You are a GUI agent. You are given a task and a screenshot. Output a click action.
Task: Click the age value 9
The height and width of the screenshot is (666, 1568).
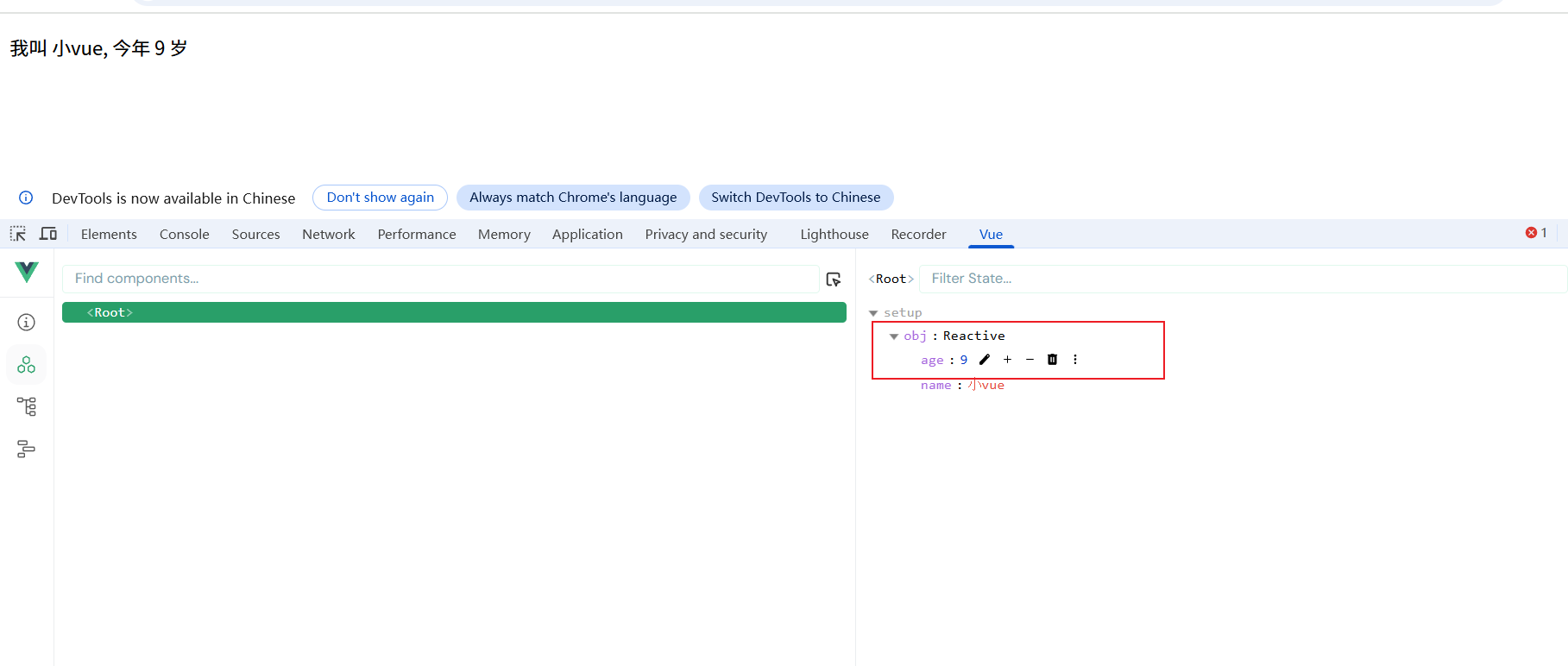(964, 360)
